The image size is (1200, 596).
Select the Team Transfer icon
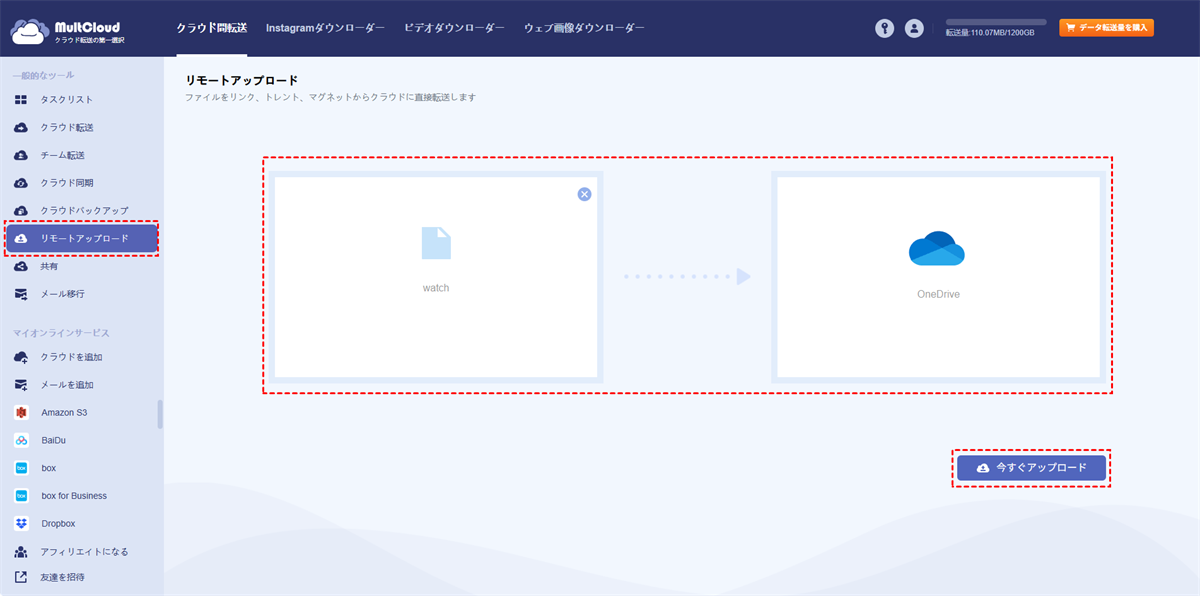point(21,156)
